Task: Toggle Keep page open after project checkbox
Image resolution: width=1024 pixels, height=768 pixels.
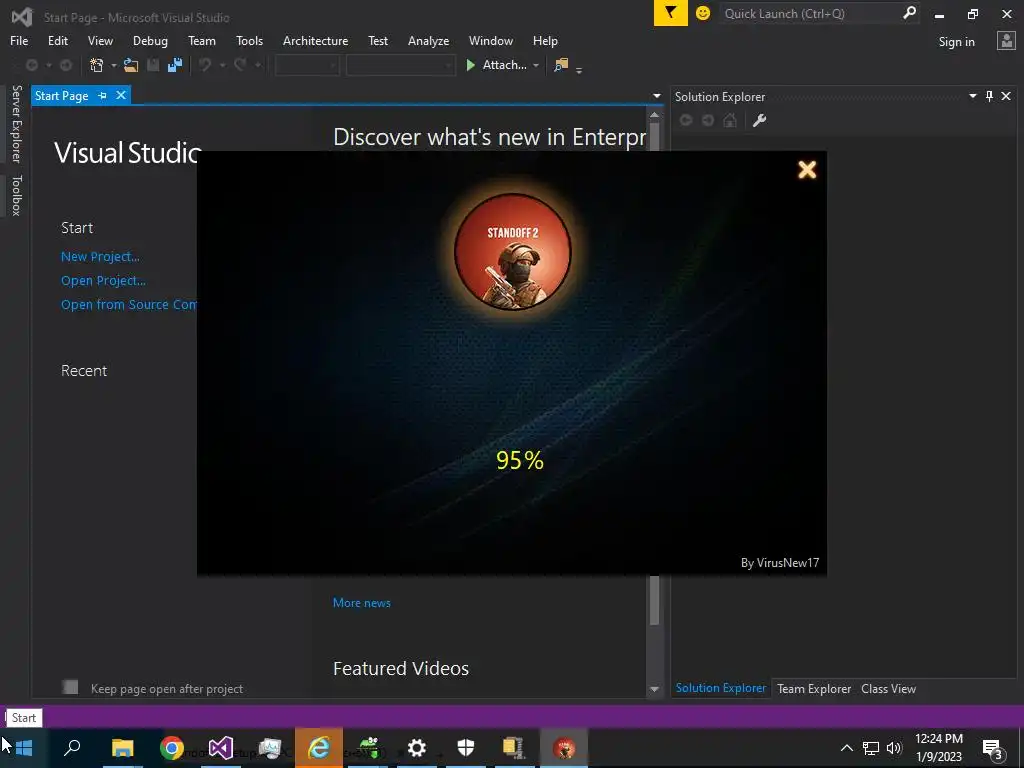Action: [x=70, y=687]
